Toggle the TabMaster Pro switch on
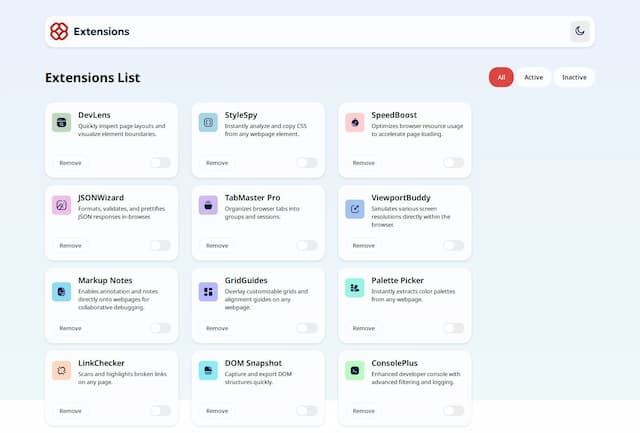The image size is (640, 433). 307,245
